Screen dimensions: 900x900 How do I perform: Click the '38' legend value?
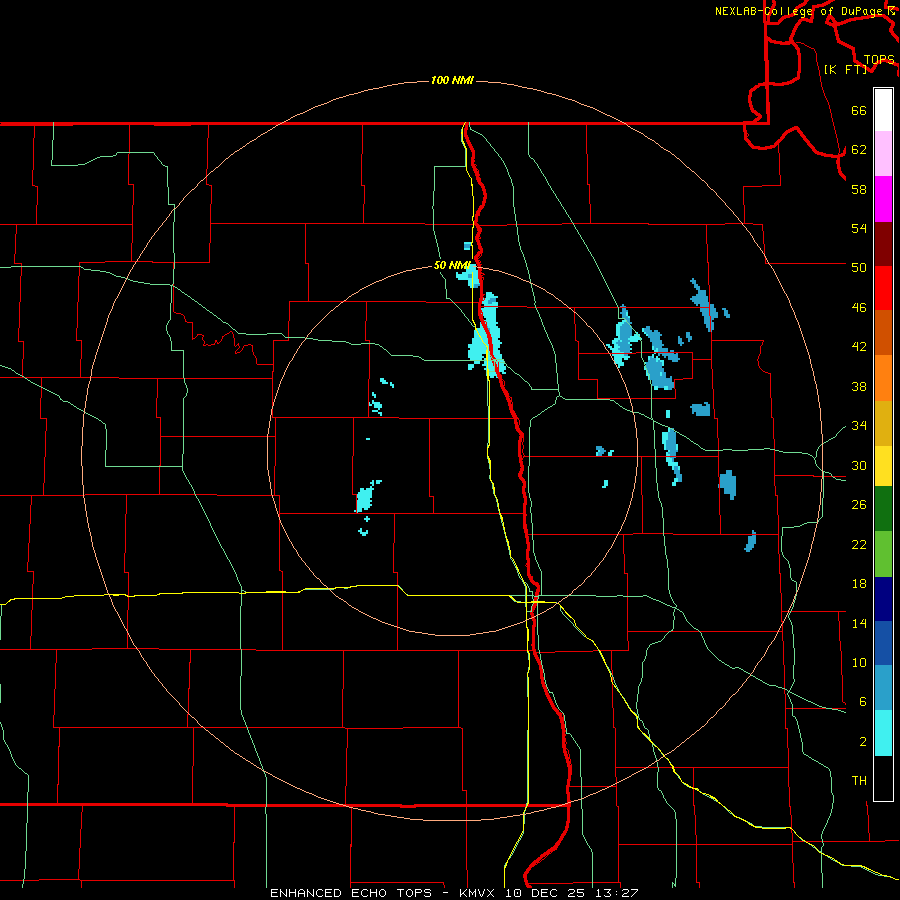point(859,387)
